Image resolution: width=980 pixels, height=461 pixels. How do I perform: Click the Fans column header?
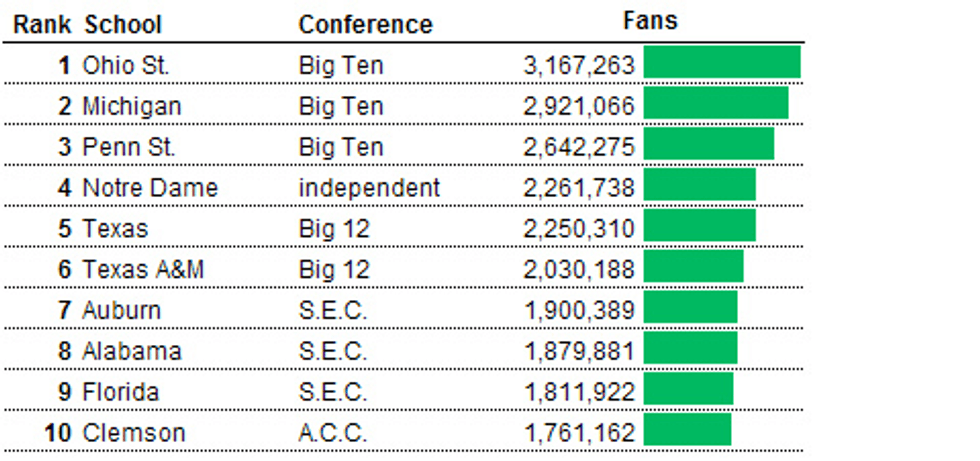[x=650, y=21]
